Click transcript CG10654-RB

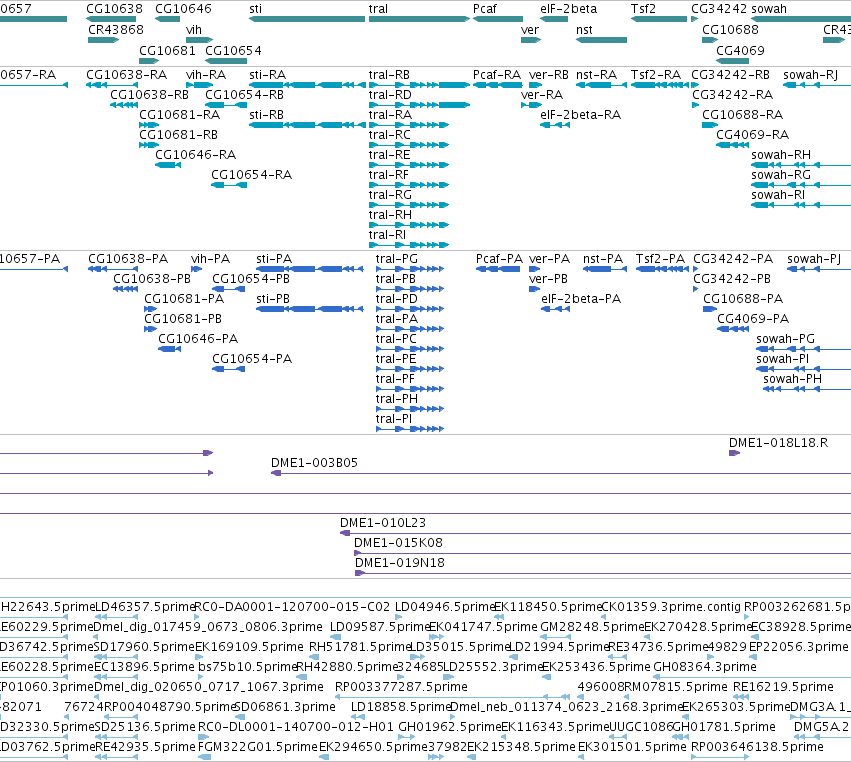point(226,105)
